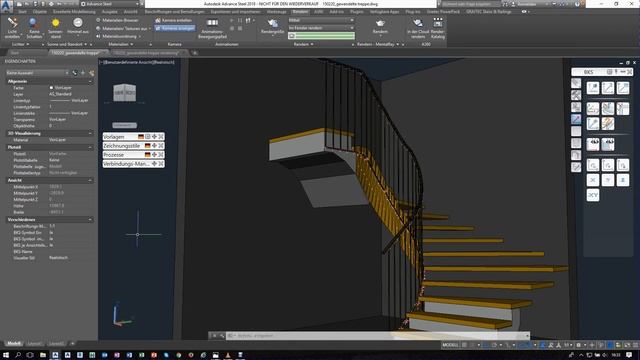Click the help icon in title bar
Viewport: 640px width, 360px height.
[x=577, y=4]
